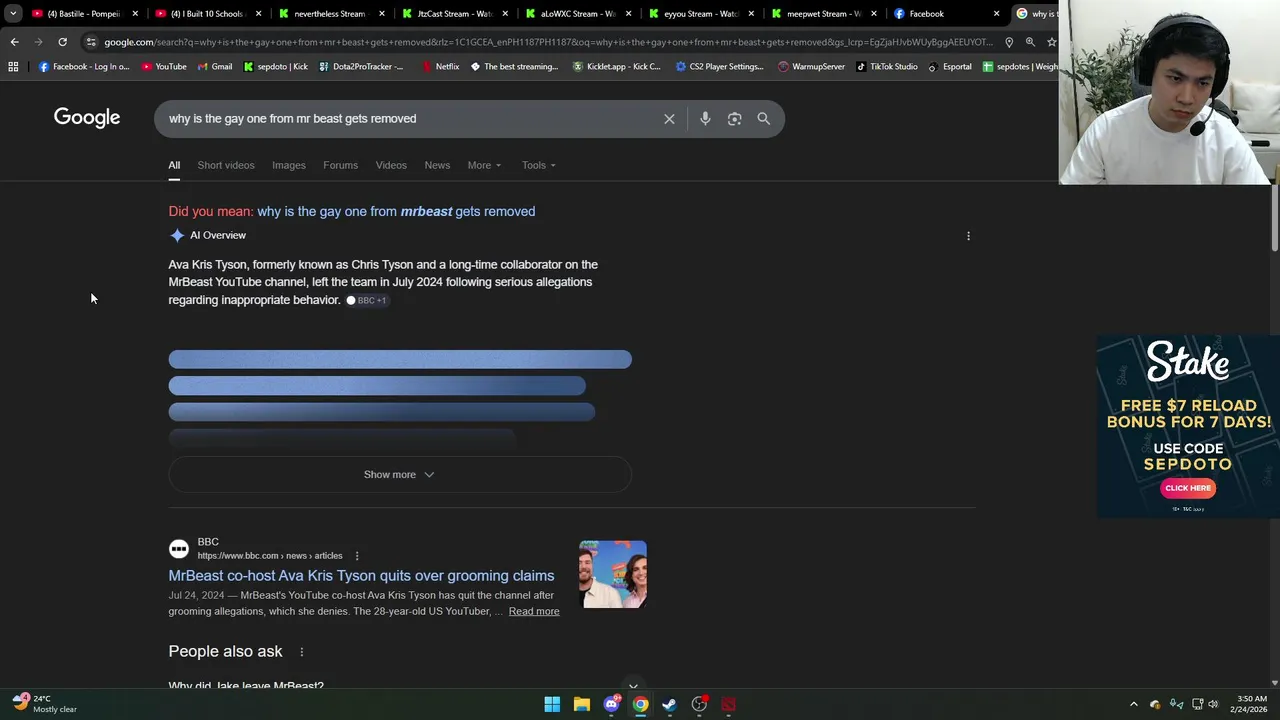
Task: Open Steam from taskbar
Action: coord(669,704)
